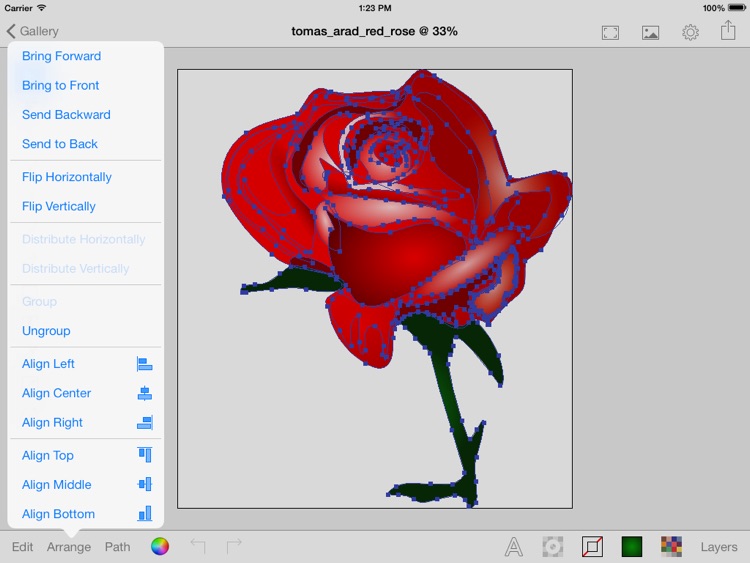Viewport: 750px width, 563px height.
Task: Select Send to Back
Action: click(60, 144)
